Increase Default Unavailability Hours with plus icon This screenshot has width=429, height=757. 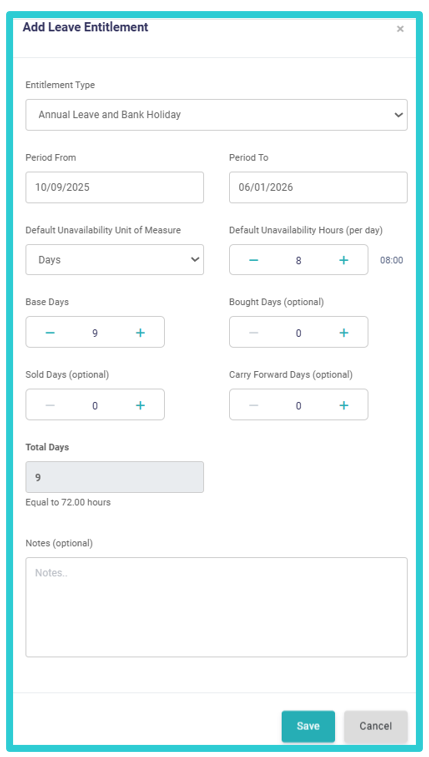[344, 260]
